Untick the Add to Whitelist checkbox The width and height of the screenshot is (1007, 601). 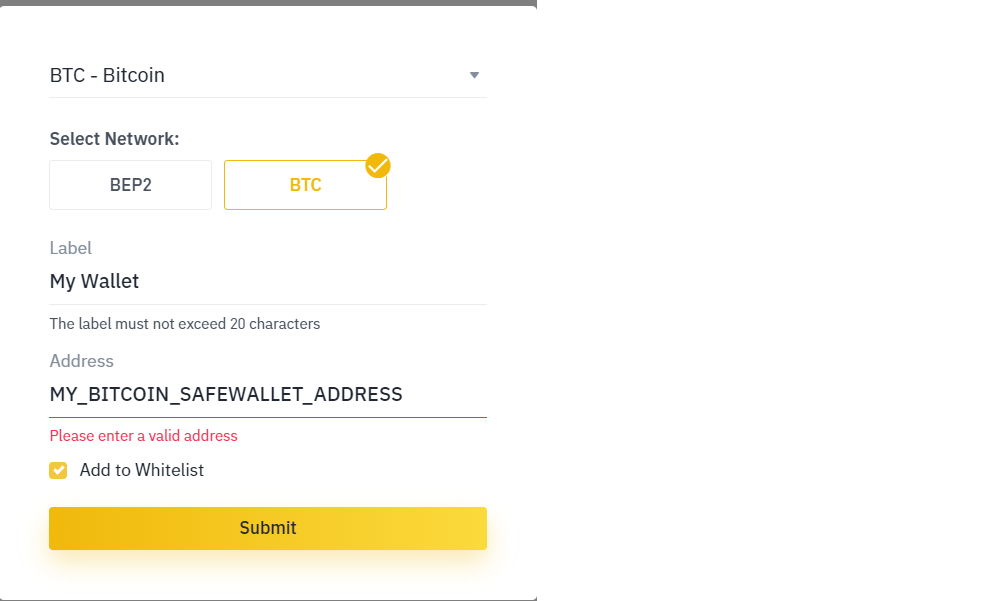58,471
